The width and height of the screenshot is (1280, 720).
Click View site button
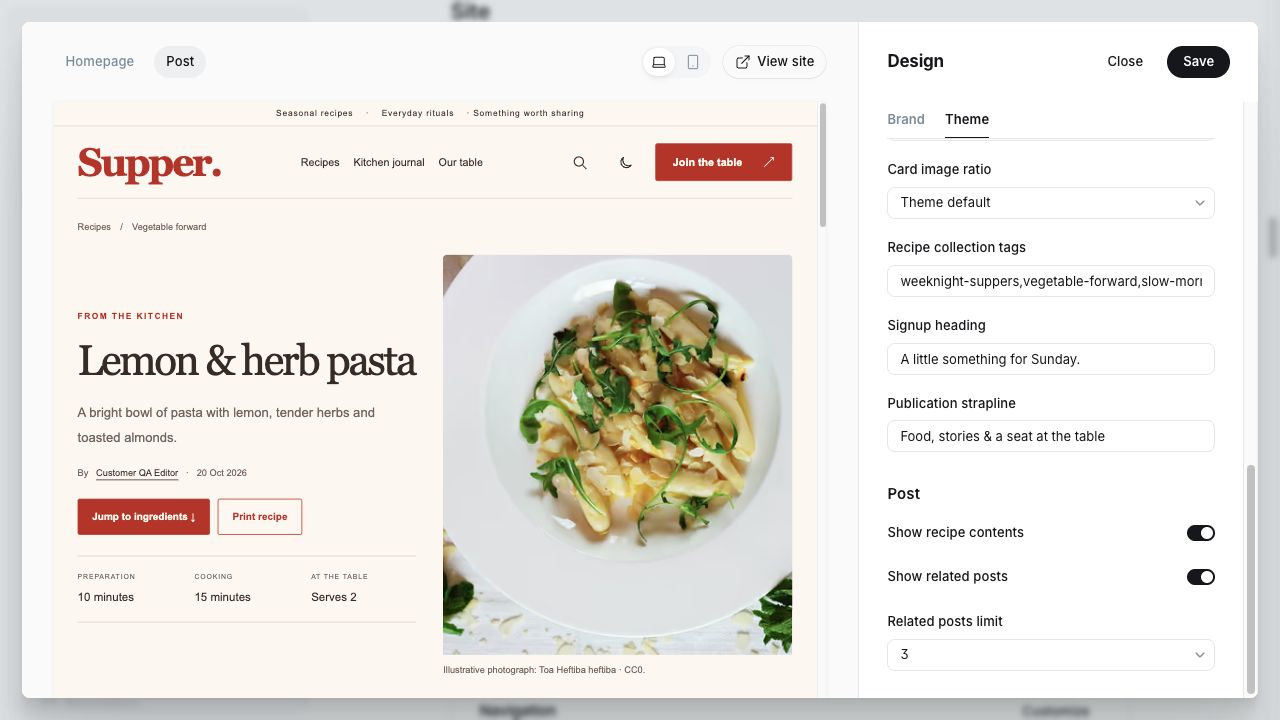click(x=775, y=62)
